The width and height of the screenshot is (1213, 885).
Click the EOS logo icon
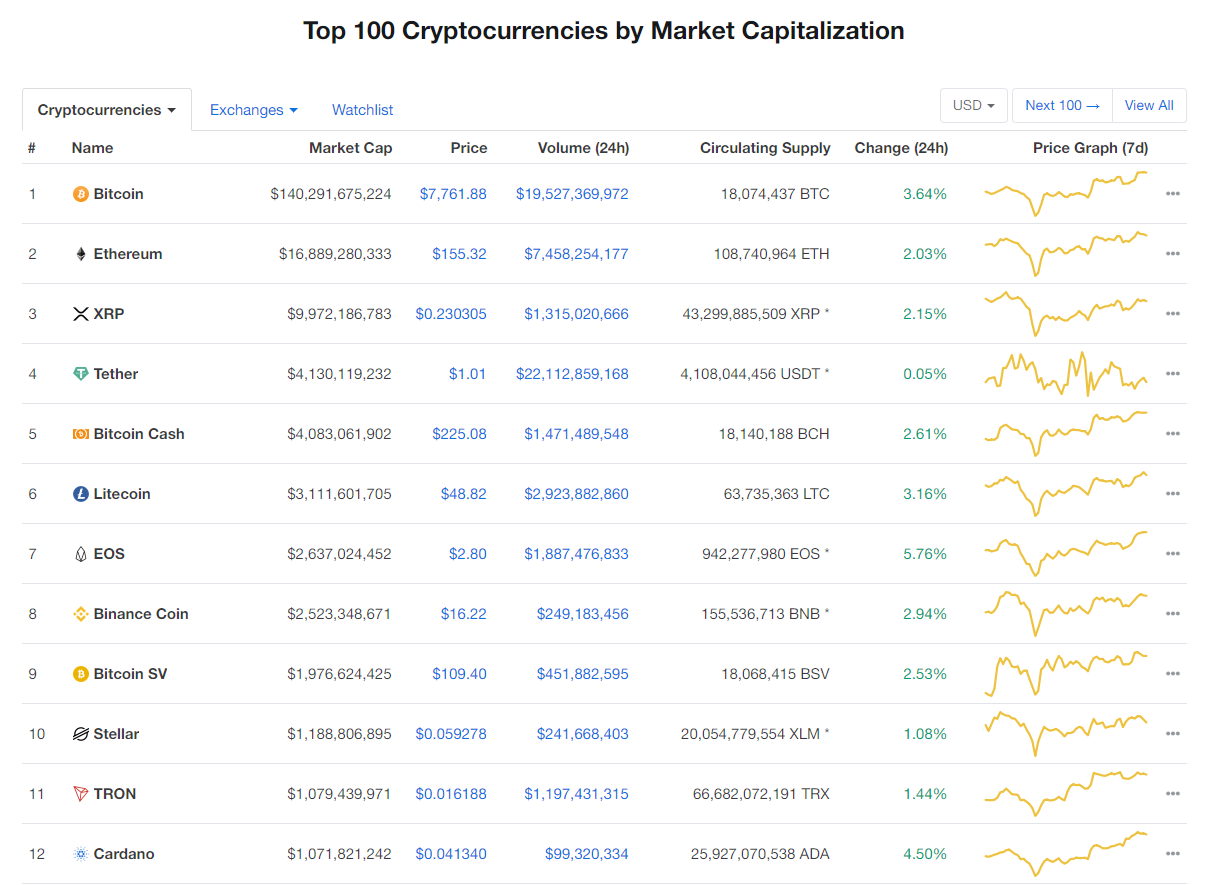tap(81, 554)
